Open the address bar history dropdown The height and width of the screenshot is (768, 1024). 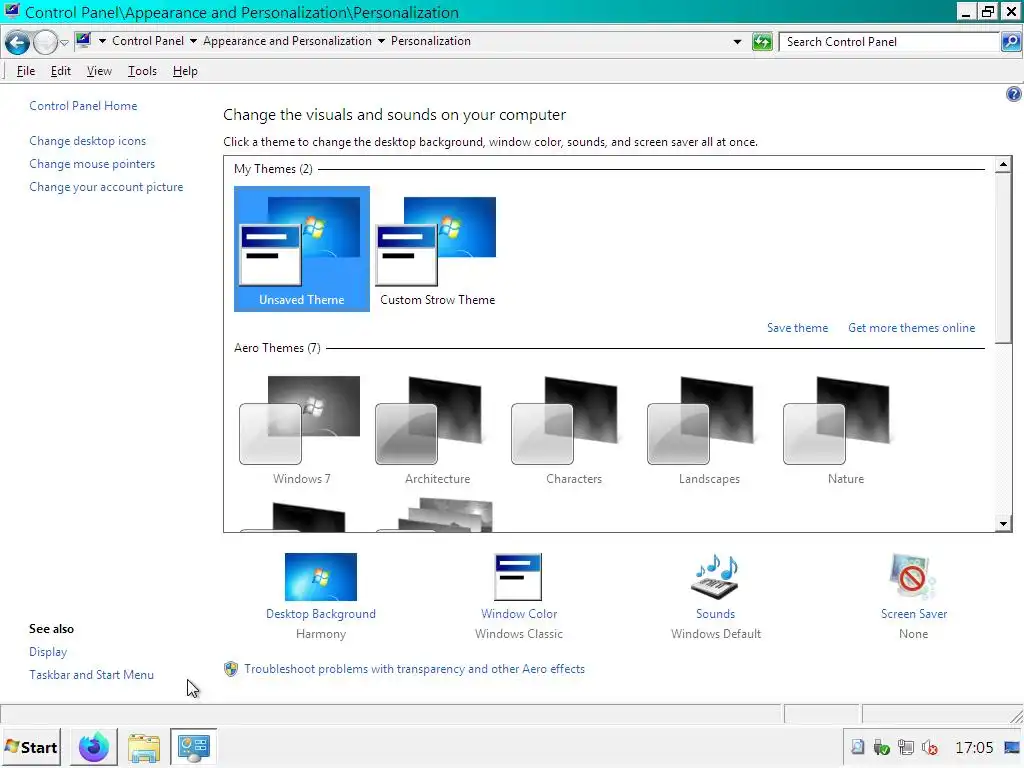tap(737, 42)
